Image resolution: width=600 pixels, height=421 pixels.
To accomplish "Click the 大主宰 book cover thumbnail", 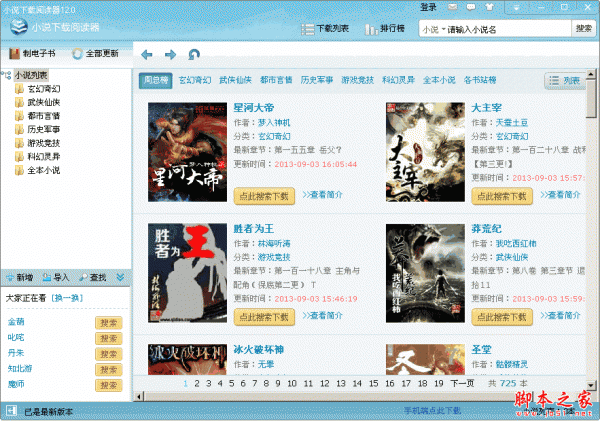I will tap(425, 152).
